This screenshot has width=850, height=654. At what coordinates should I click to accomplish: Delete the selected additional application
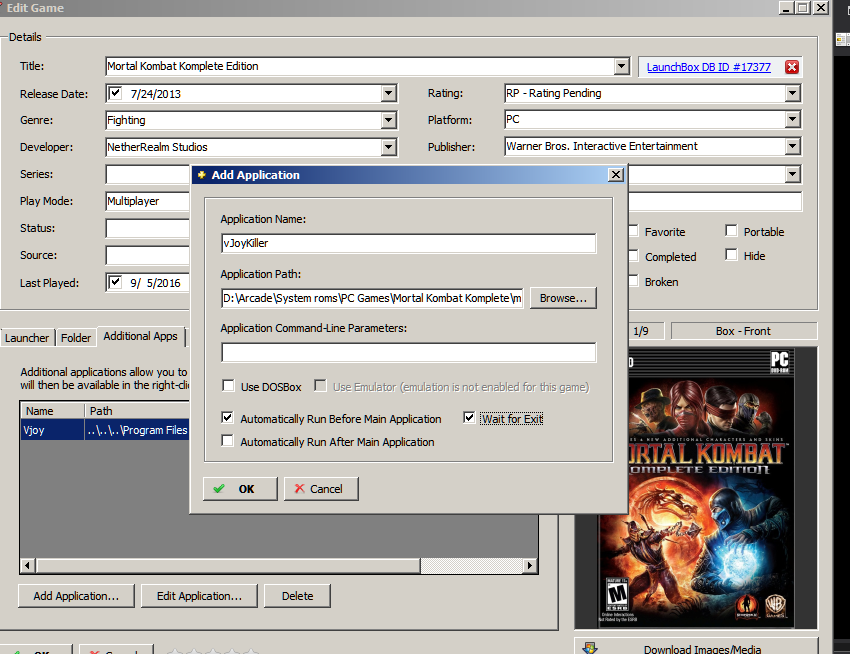coord(297,596)
